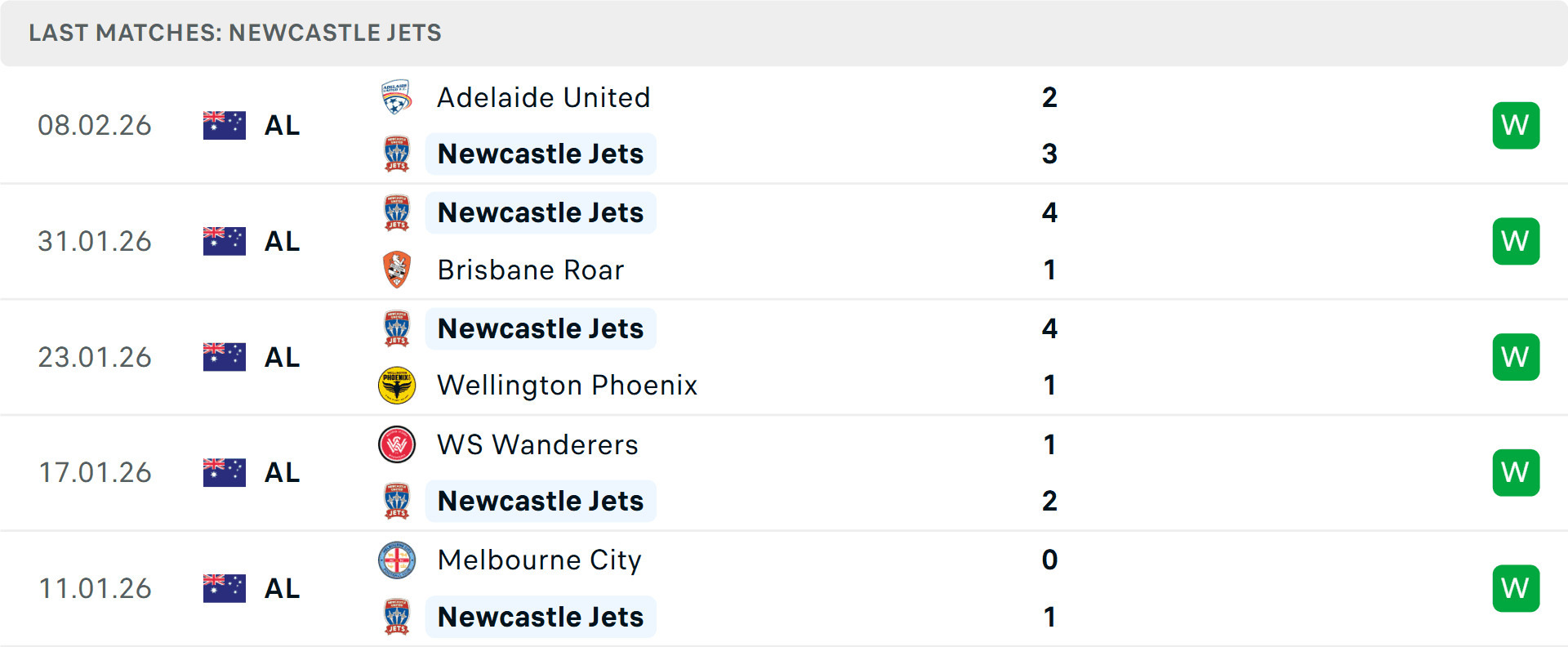This screenshot has height=647, width=1568.
Task: Select the 17.01.26 match date
Action: 95,472
